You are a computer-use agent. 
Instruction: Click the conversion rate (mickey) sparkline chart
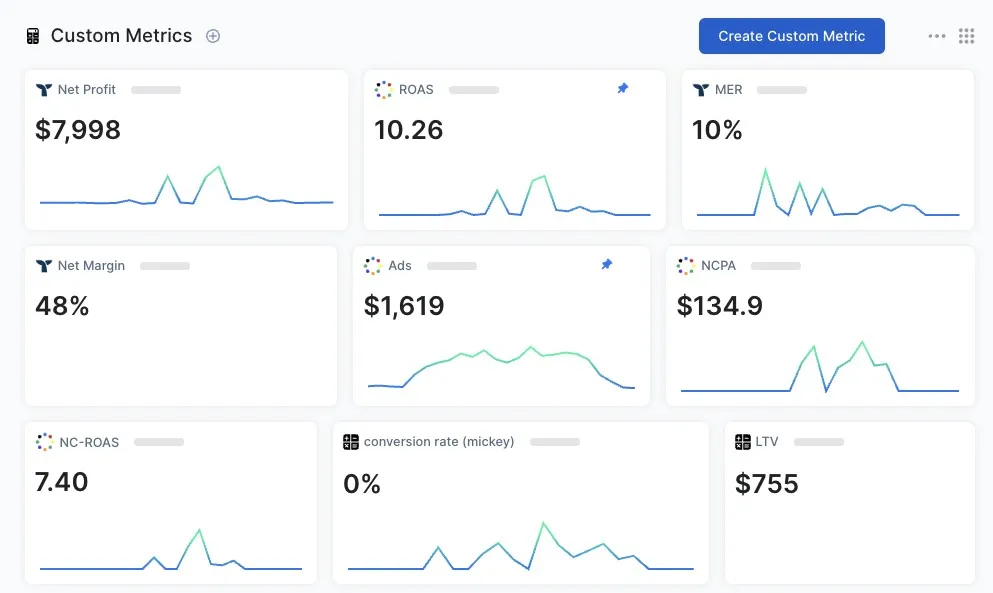[x=520, y=546]
